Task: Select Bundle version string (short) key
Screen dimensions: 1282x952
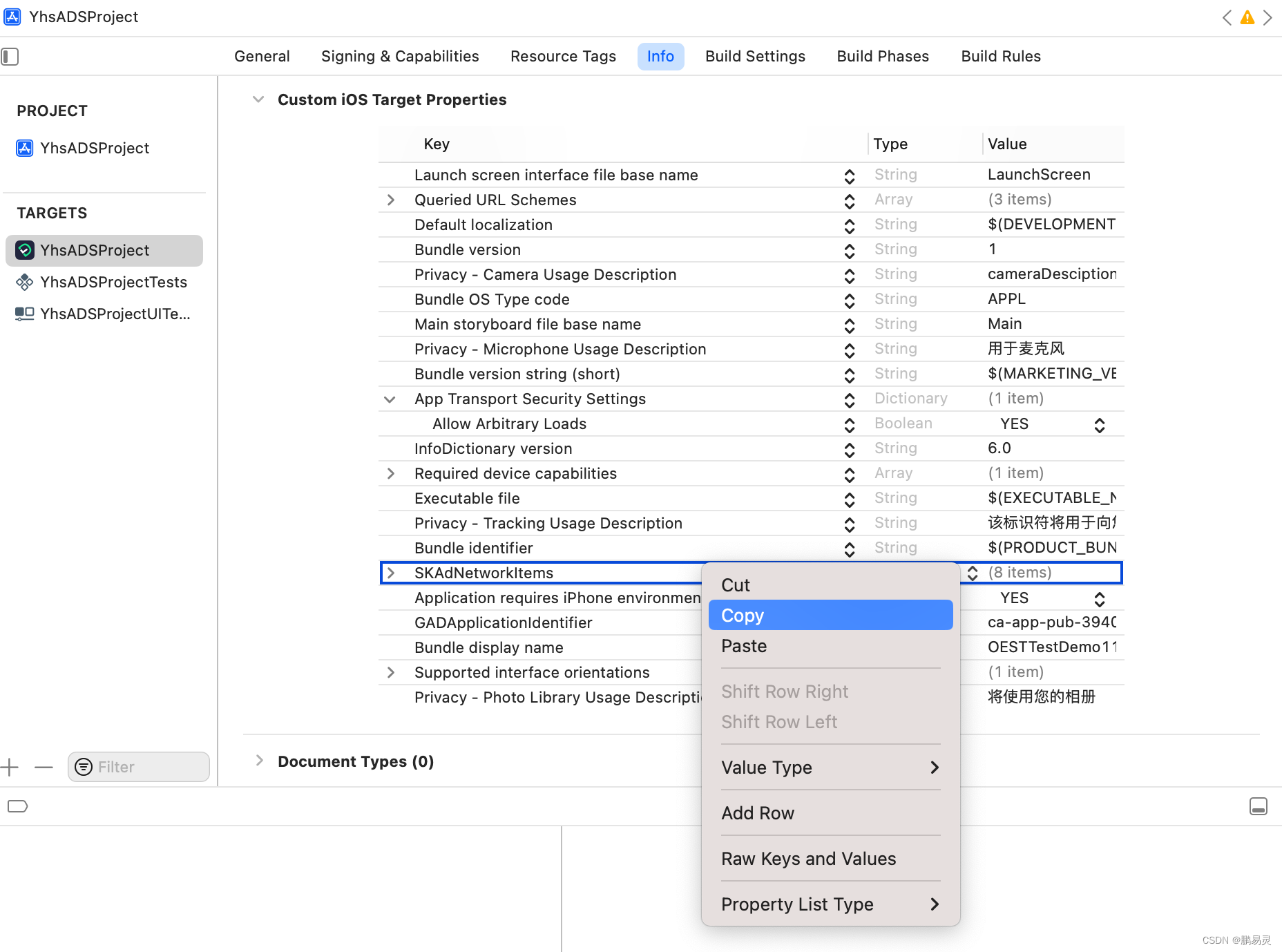Action: pos(517,374)
